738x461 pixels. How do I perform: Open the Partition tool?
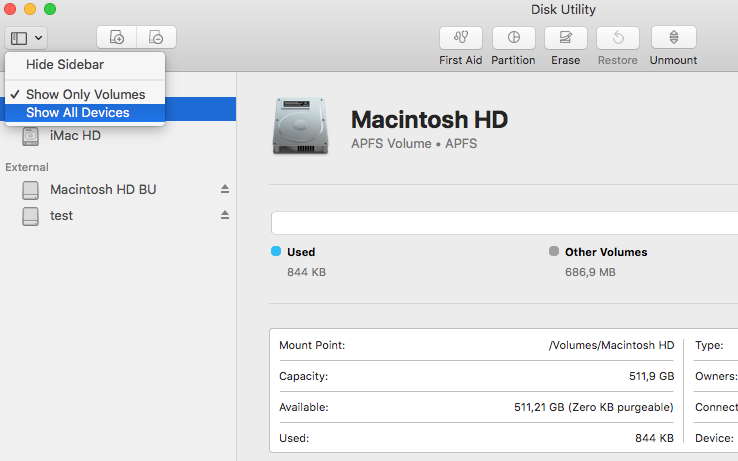[x=513, y=38]
